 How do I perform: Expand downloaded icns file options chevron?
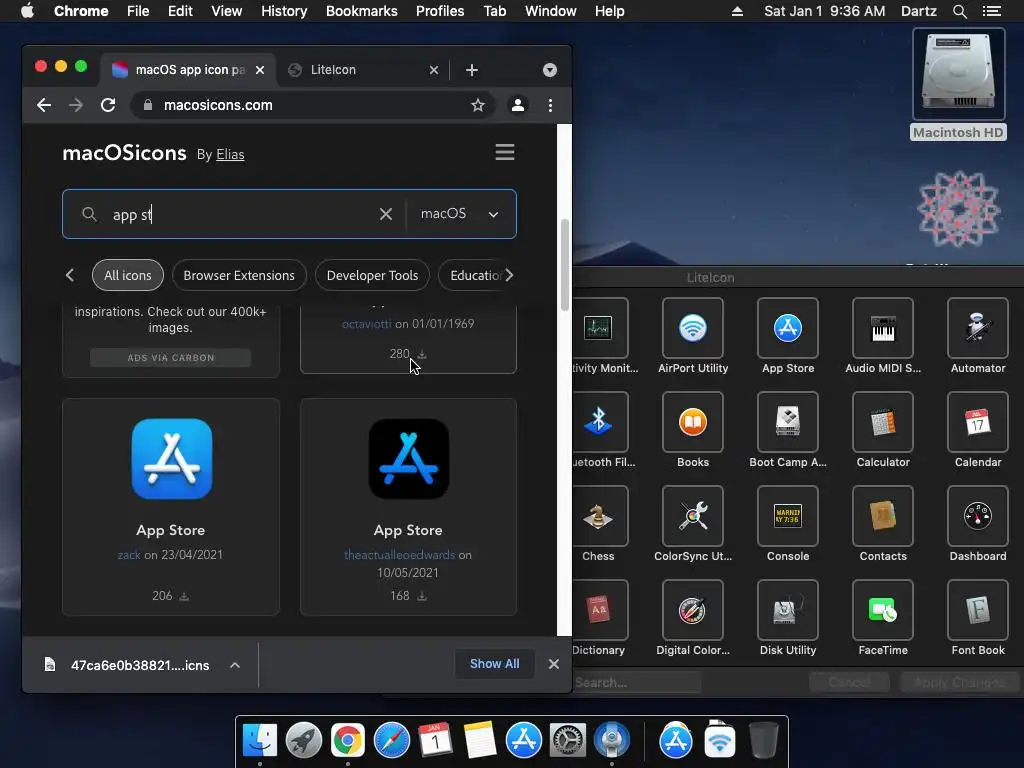235,665
